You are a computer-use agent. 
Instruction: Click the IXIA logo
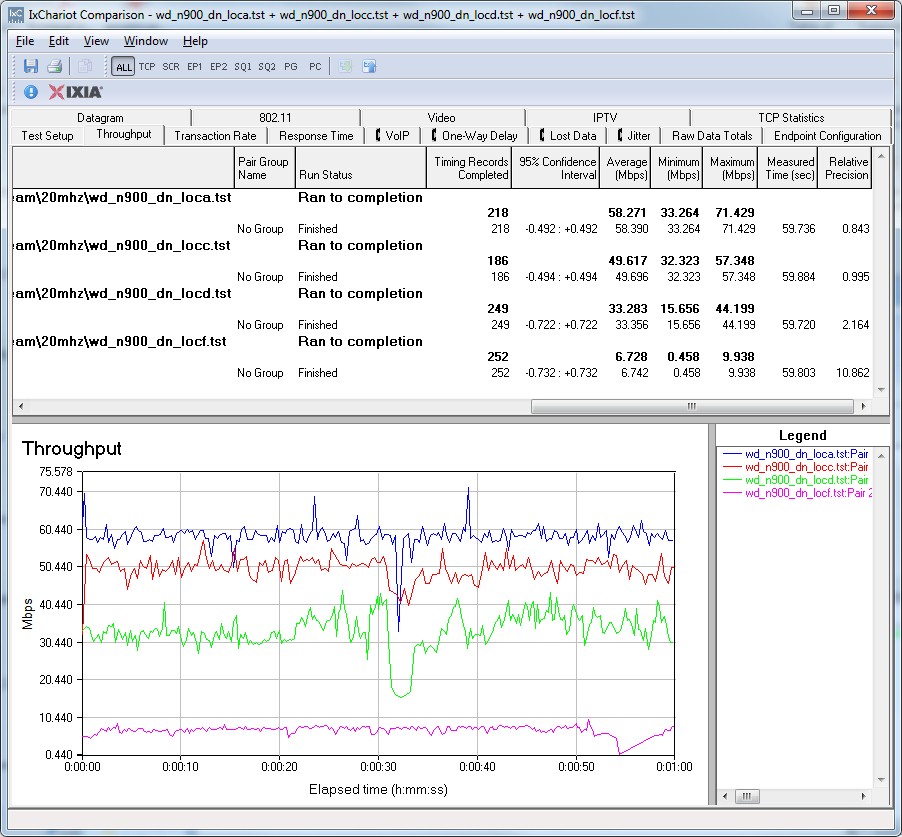(x=75, y=92)
